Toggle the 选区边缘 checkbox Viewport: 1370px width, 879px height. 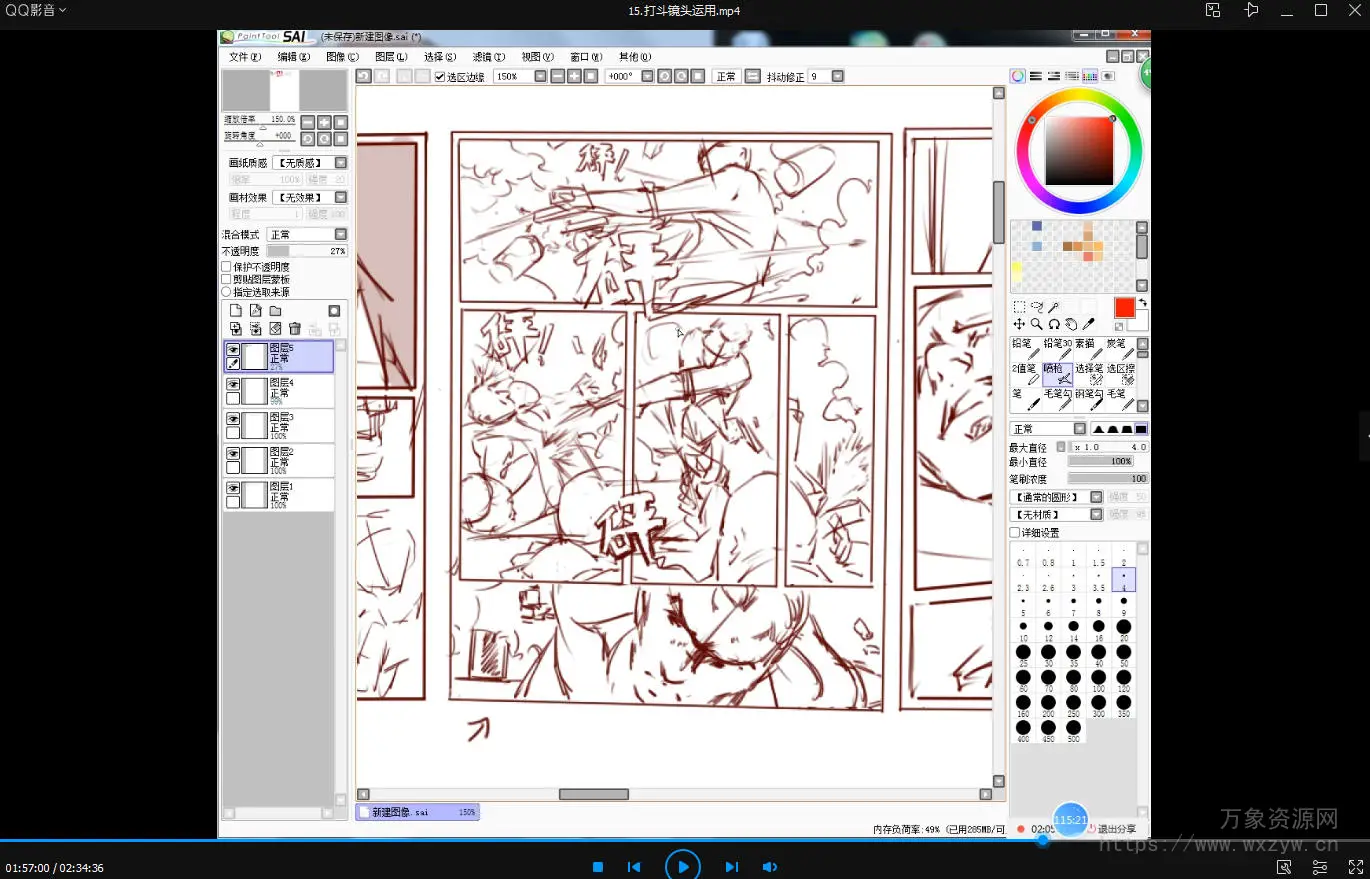[x=440, y=77]
